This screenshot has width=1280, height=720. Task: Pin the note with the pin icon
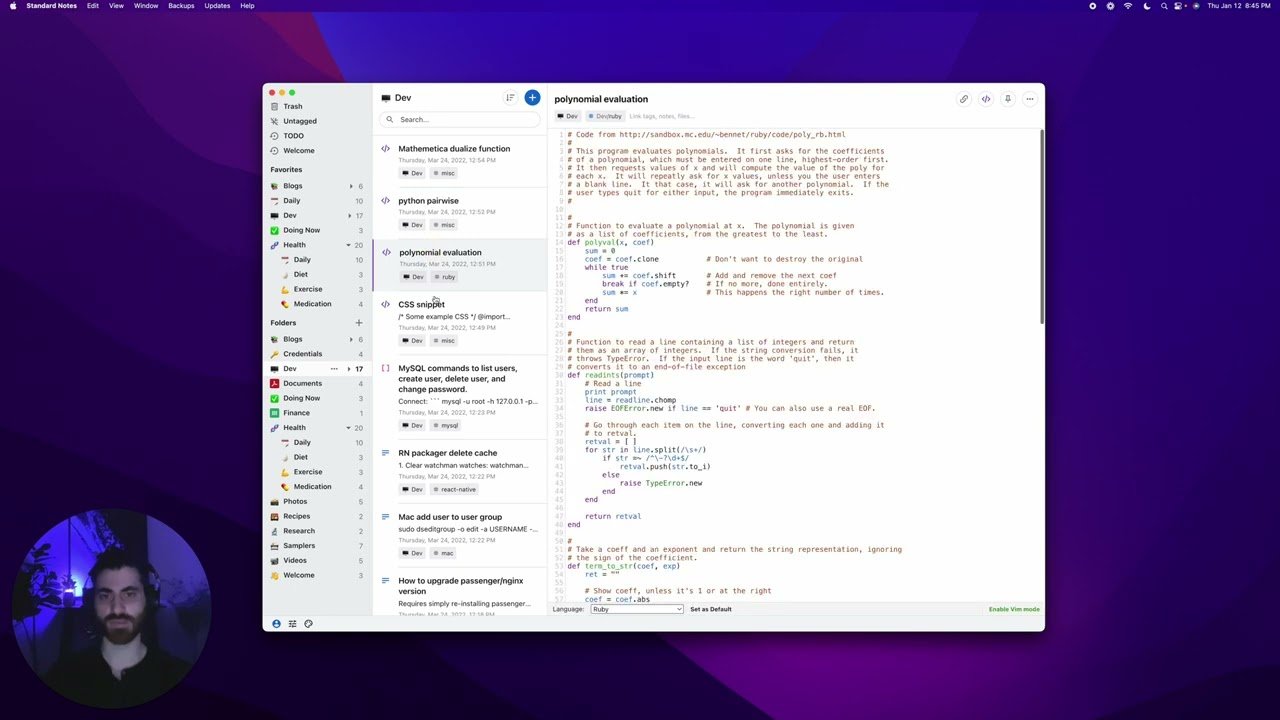click(x=1008, y=99)
